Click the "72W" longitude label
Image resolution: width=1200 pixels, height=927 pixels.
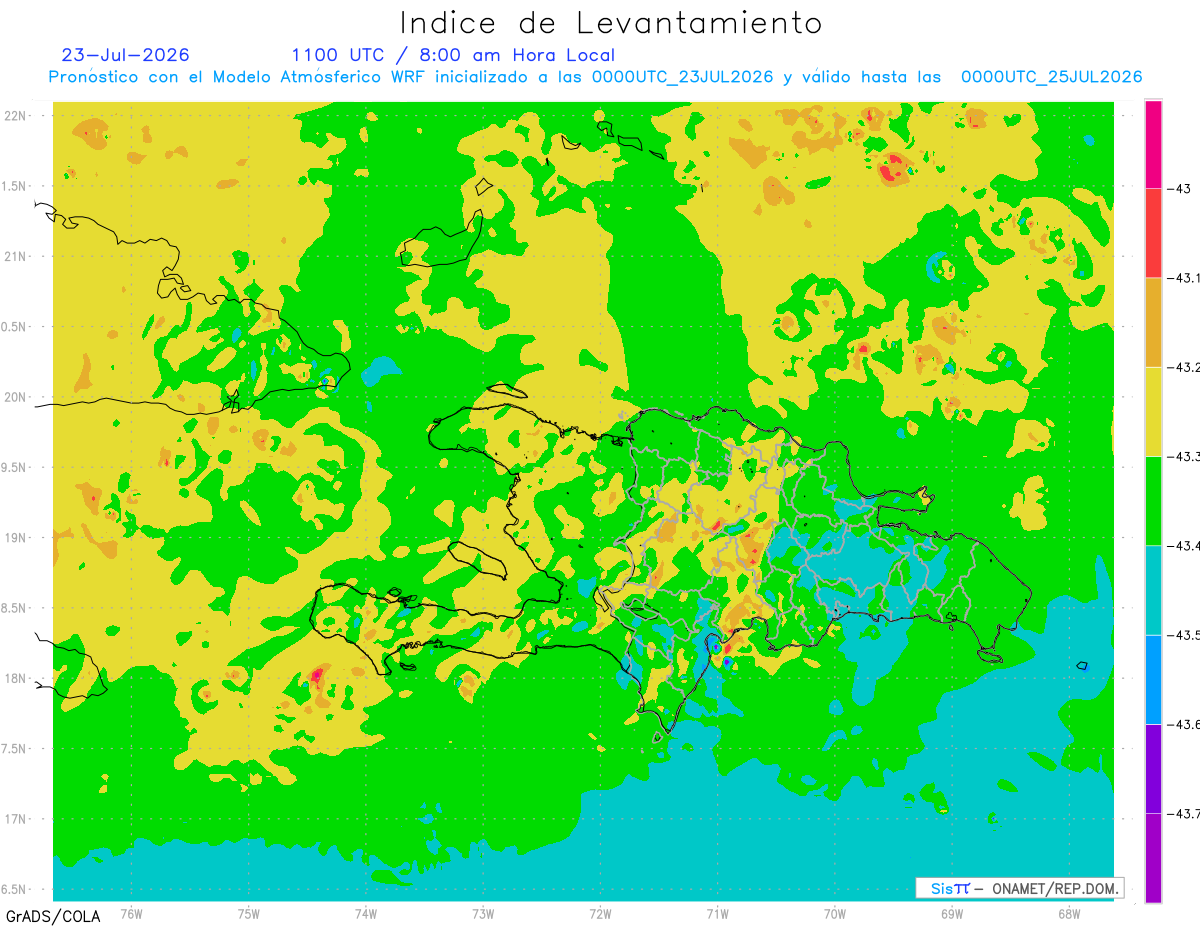click(600, 913)
